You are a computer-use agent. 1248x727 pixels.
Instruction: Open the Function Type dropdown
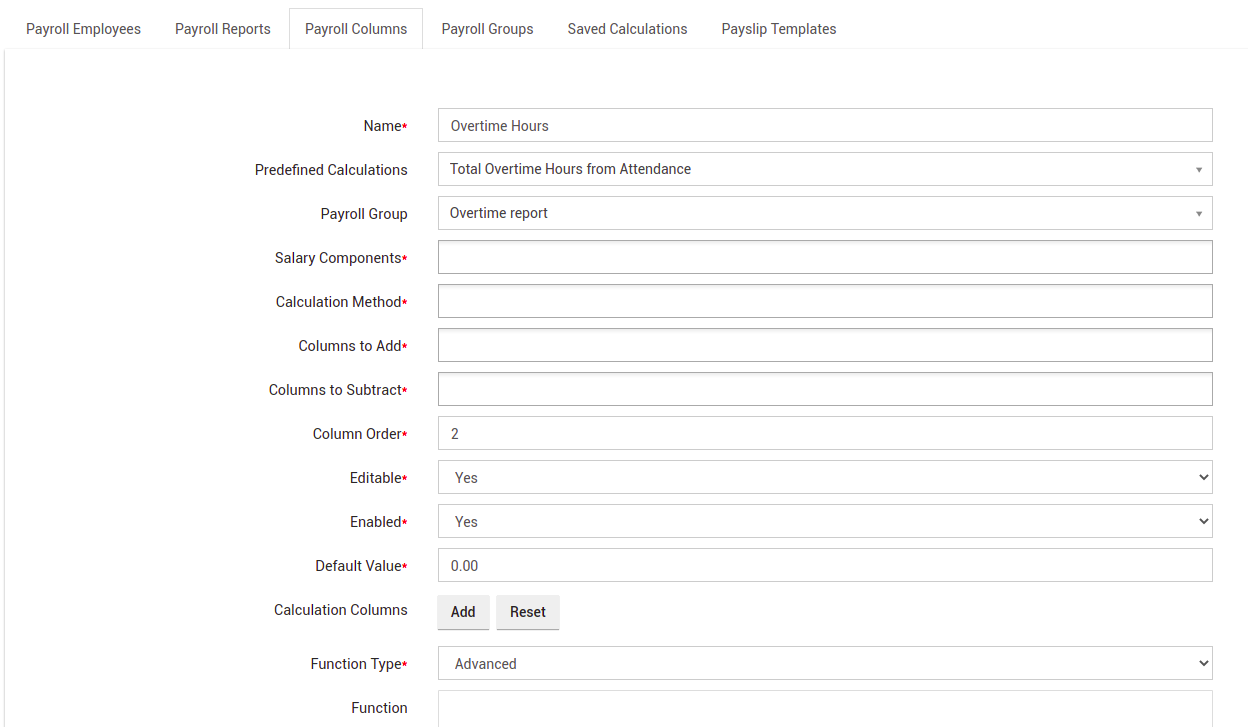[825, 663]
